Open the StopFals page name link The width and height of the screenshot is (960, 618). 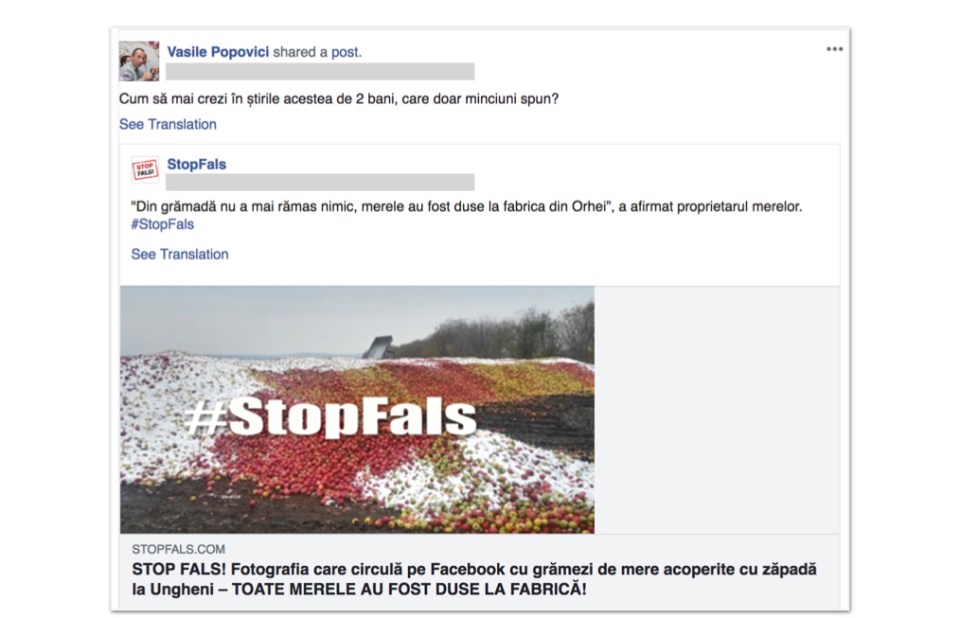pos(197,164)
